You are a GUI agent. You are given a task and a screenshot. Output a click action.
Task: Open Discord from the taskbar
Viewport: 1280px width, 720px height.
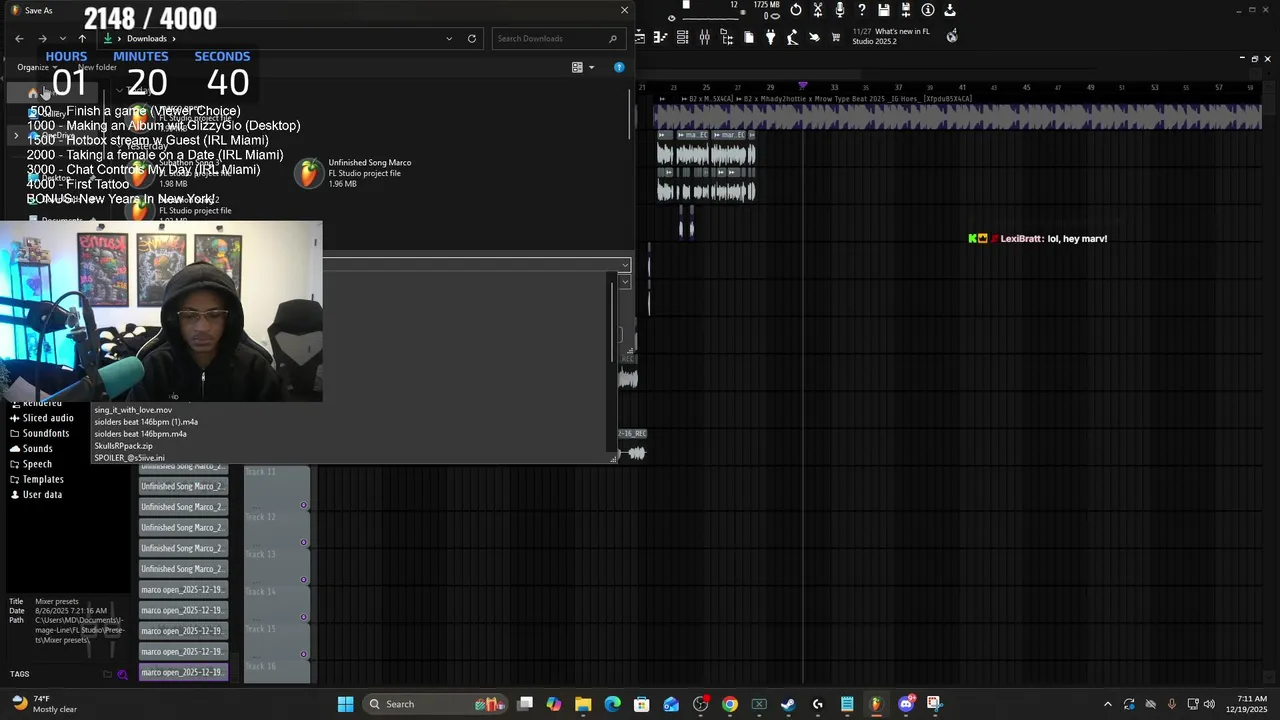[x=906, y=704]
